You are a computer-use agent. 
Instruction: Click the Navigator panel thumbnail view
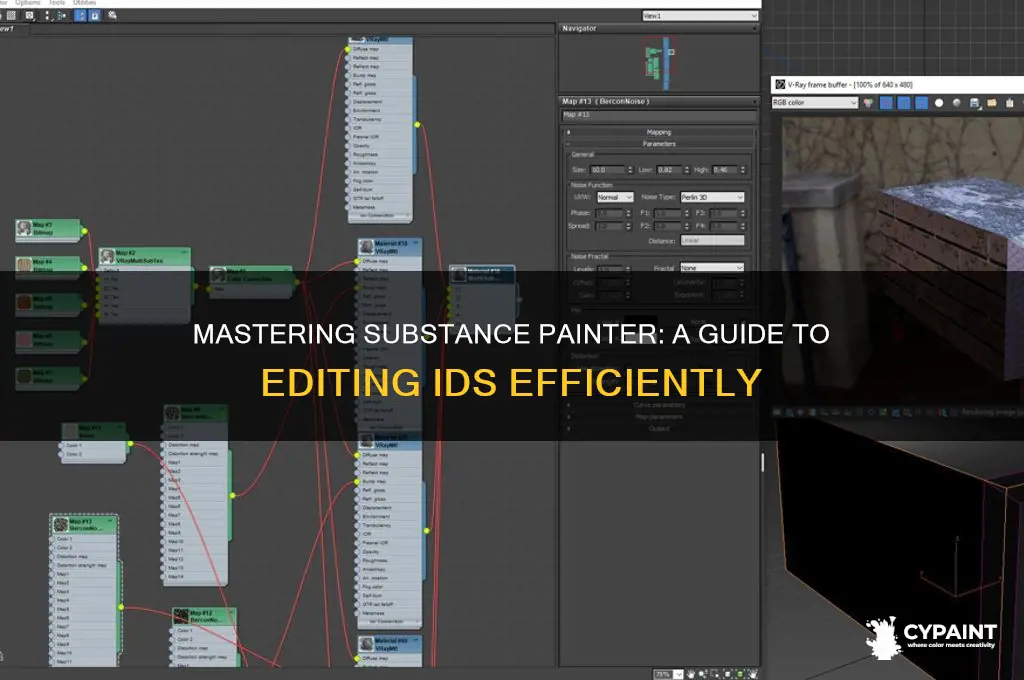659,63
